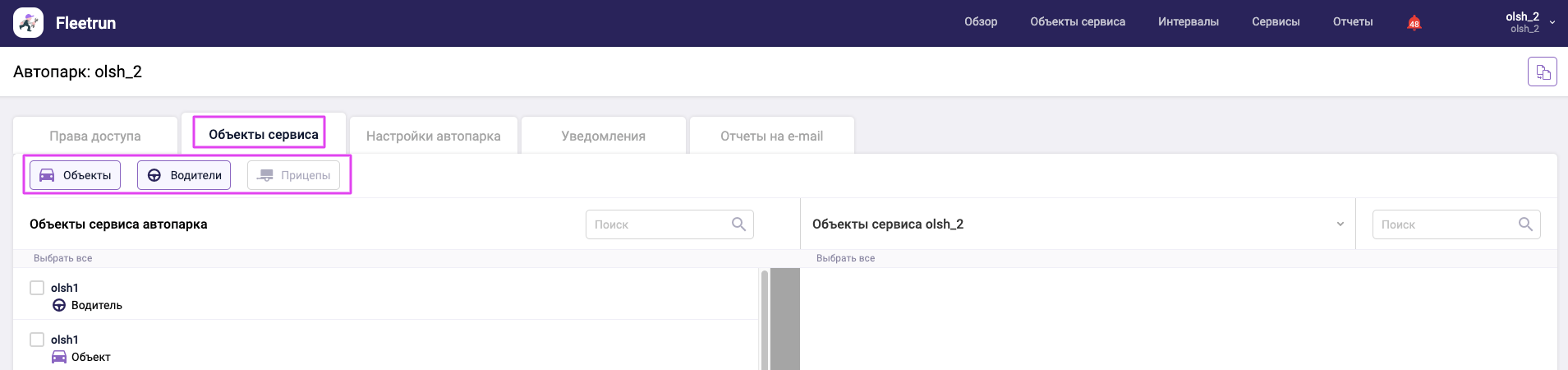1568x370 pixels.
Task: Click the copy fleet icon button
Action: click(1542, 72)
